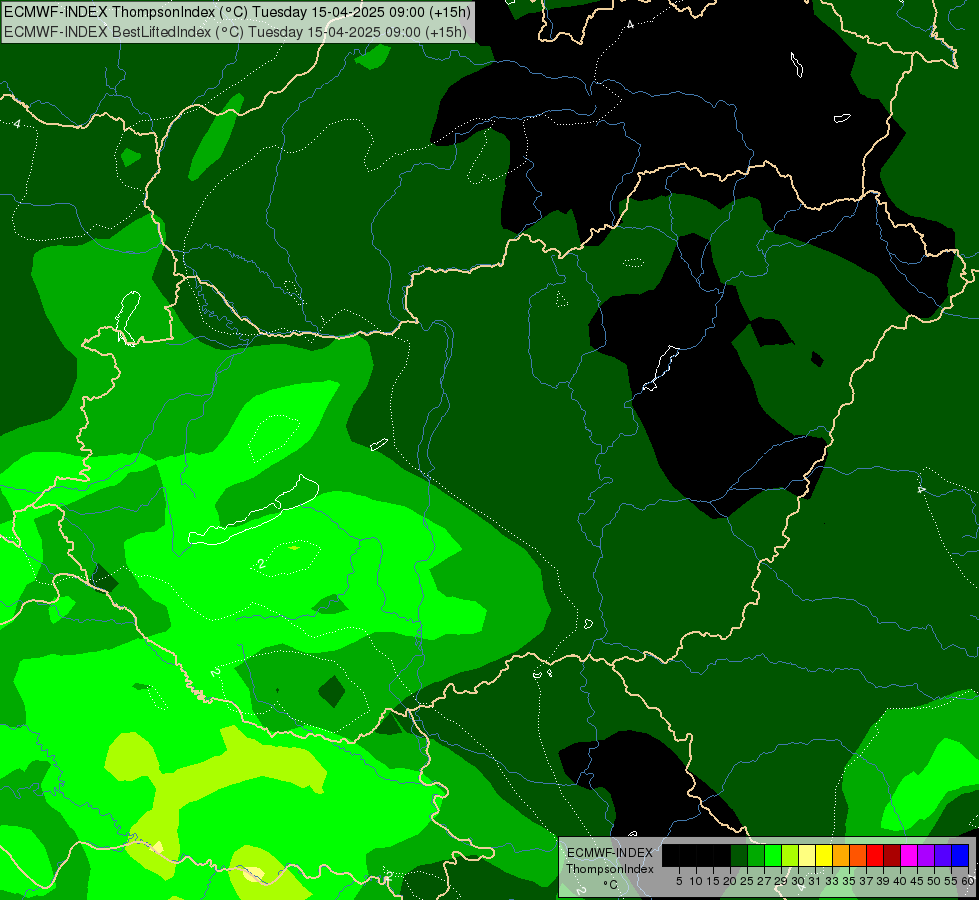Select the medium green 25–27 legend swatch
Image resolution: width=979 pixels, height=900 pixels.
[x=756, y=855]
